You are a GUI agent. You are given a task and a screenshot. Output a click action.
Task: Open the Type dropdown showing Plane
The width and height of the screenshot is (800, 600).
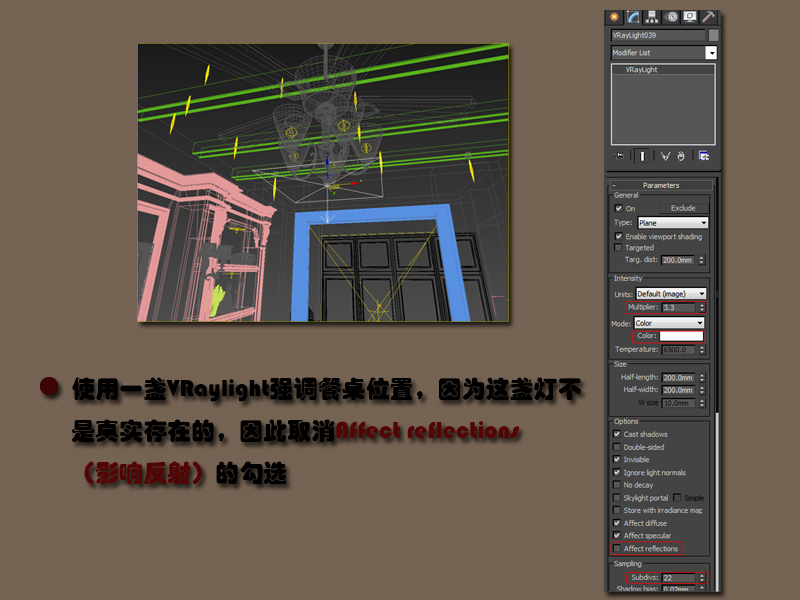(672, 223)
